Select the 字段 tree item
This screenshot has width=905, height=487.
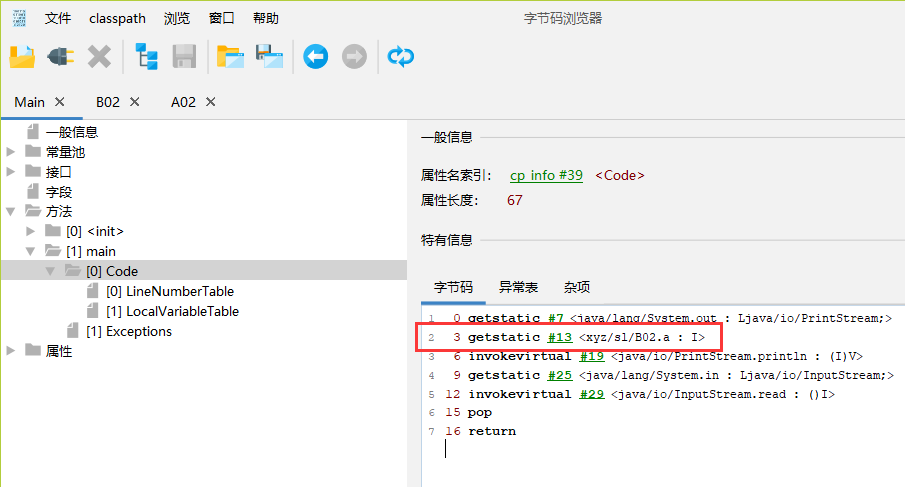59,192
